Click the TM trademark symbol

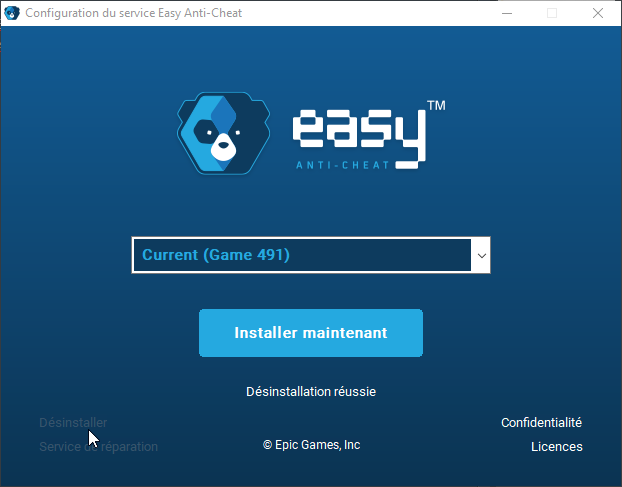(436, 105)
